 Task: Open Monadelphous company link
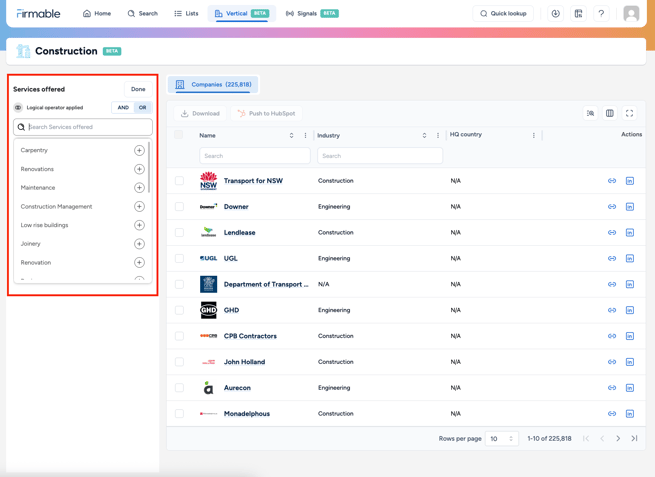pos(247,414)
